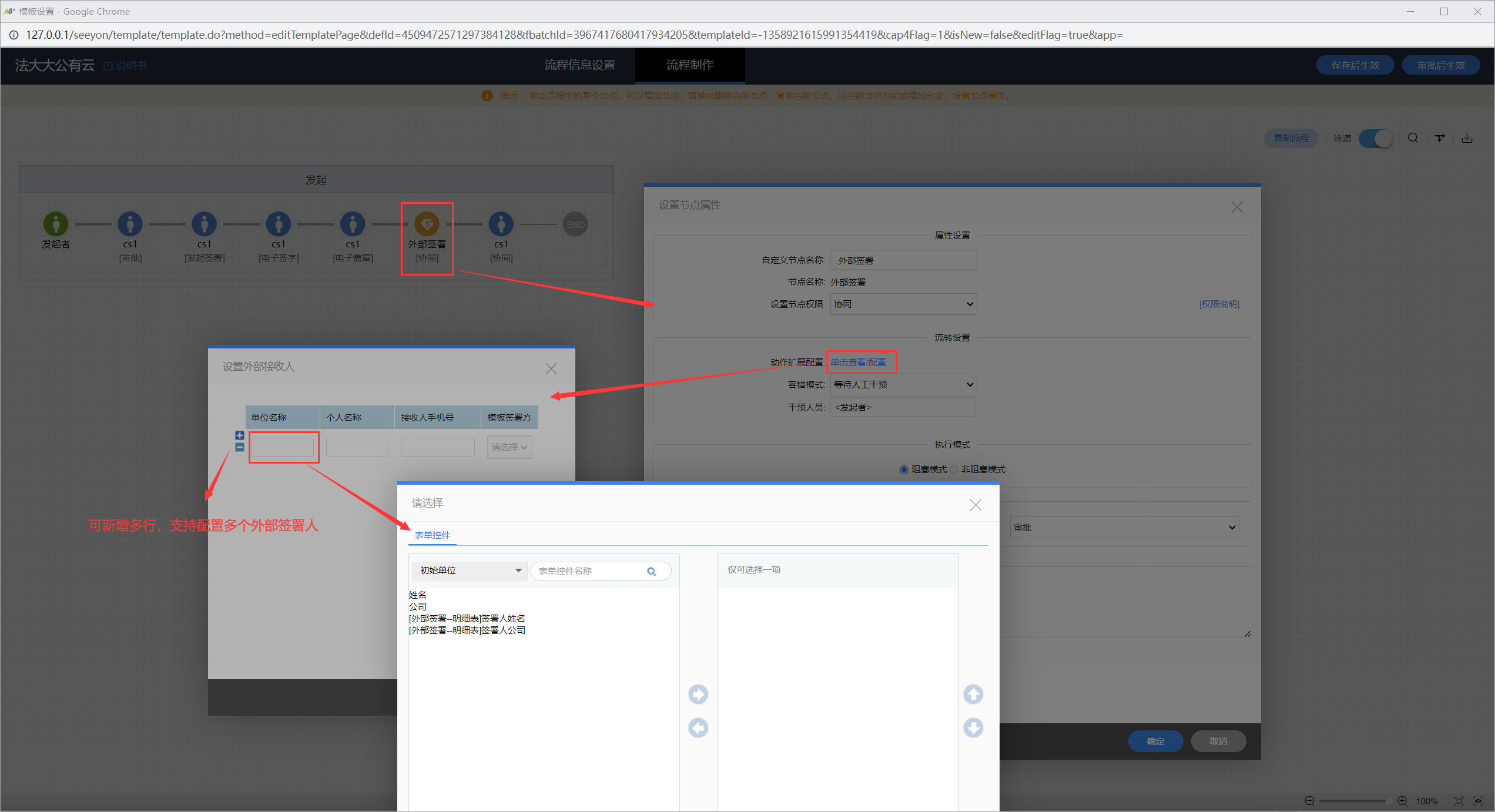This screenshot has height=812, width=1495.
Task: Click the search magnifier in form control field
Action: (651, 571)
